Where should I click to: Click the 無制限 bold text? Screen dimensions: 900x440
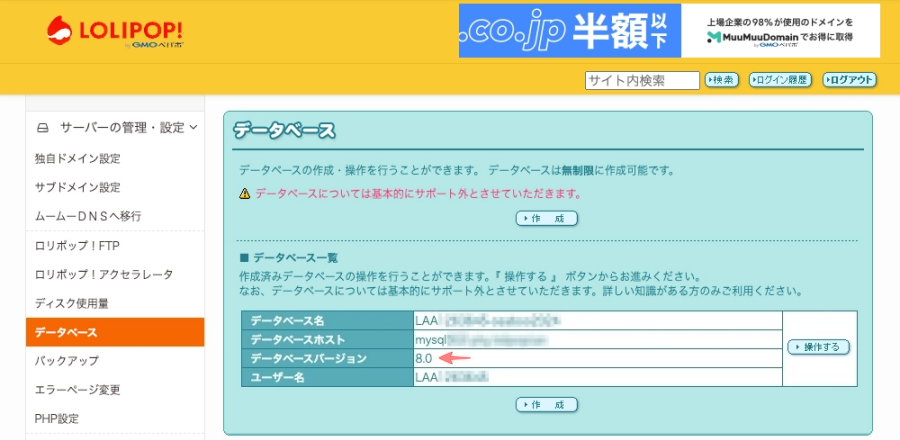577,171
